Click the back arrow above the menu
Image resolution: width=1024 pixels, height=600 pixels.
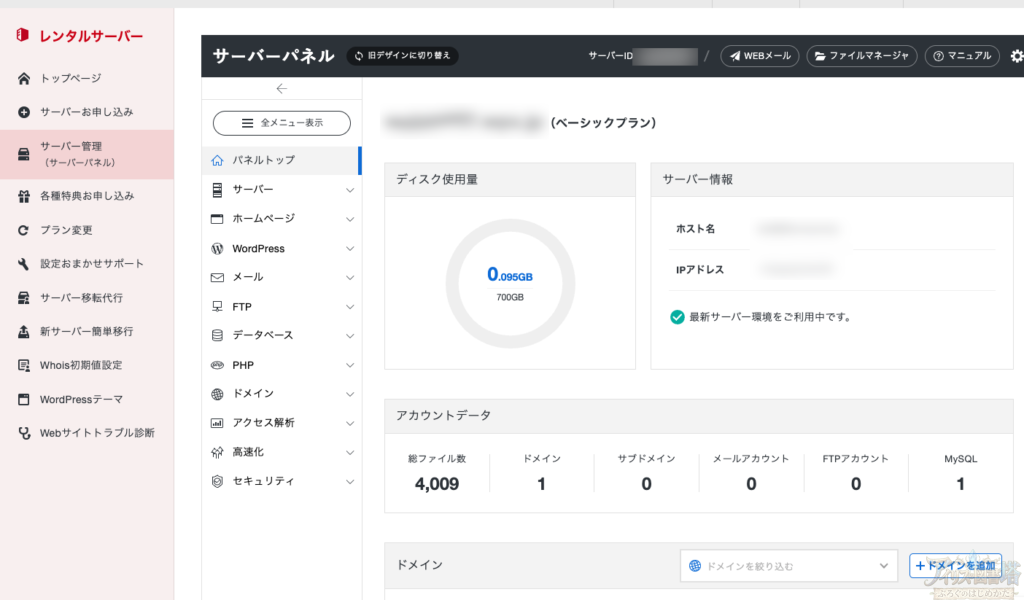pyautogui.click(x=281, y=89)
